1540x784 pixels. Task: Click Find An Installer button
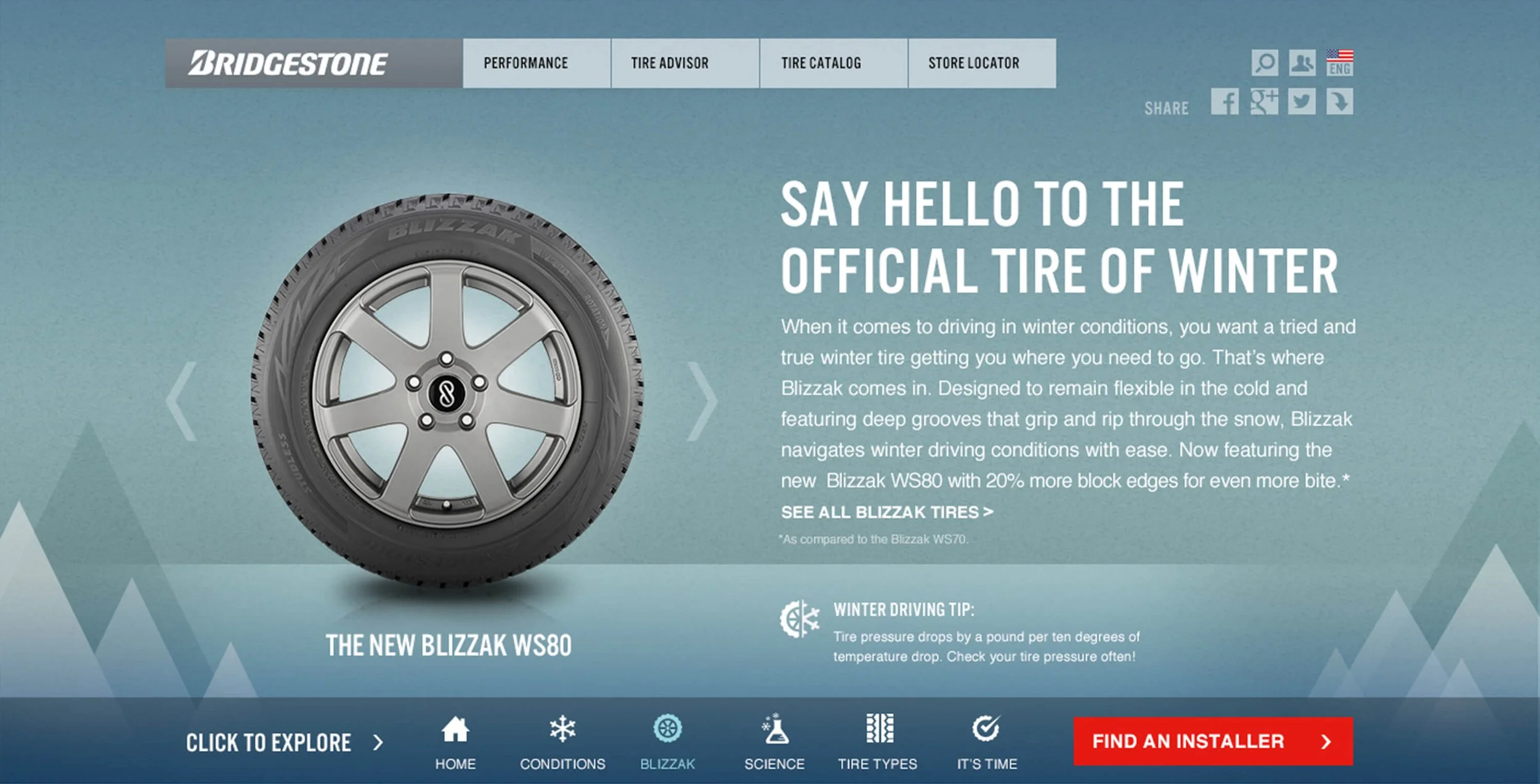click(x=1214, y=742)
